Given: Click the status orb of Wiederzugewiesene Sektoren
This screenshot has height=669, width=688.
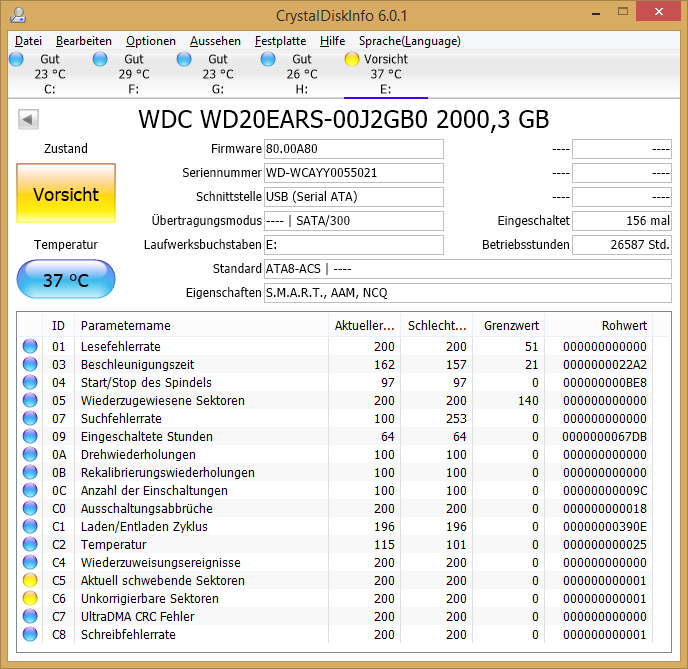Looking at the screenshot, I should coord(30,400).
